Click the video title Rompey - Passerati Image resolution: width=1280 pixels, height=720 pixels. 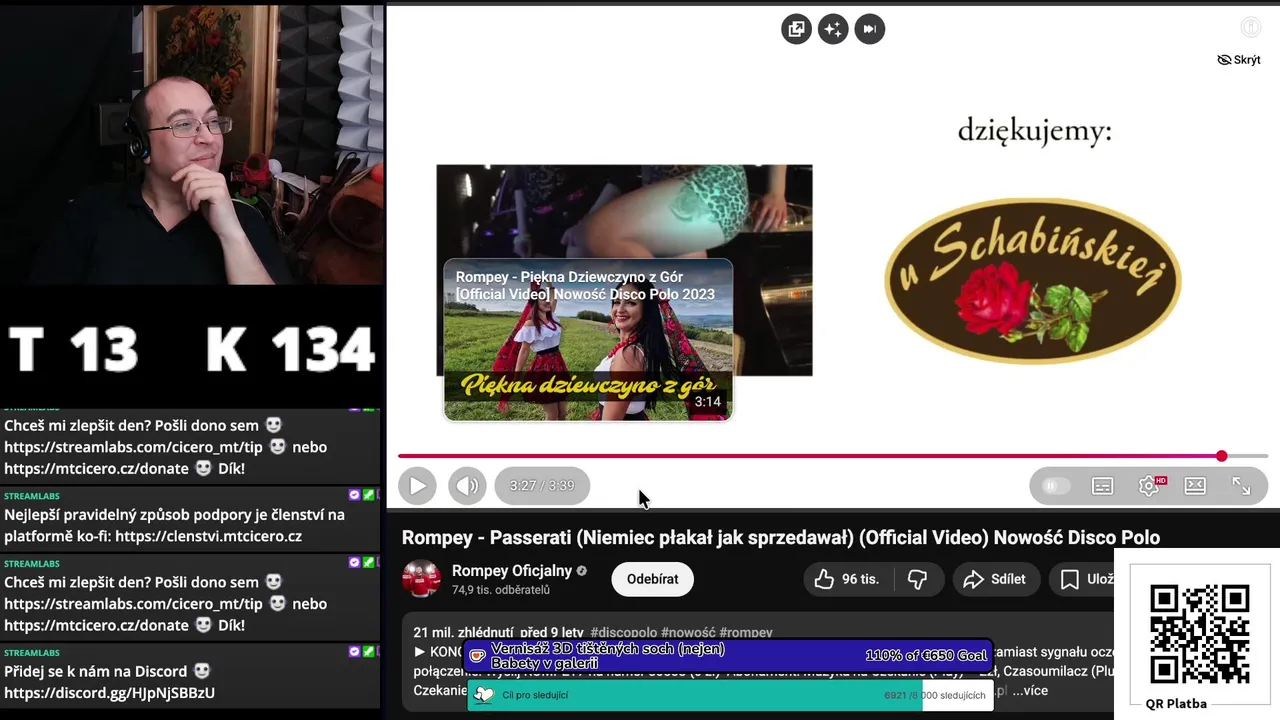[780, 538]
